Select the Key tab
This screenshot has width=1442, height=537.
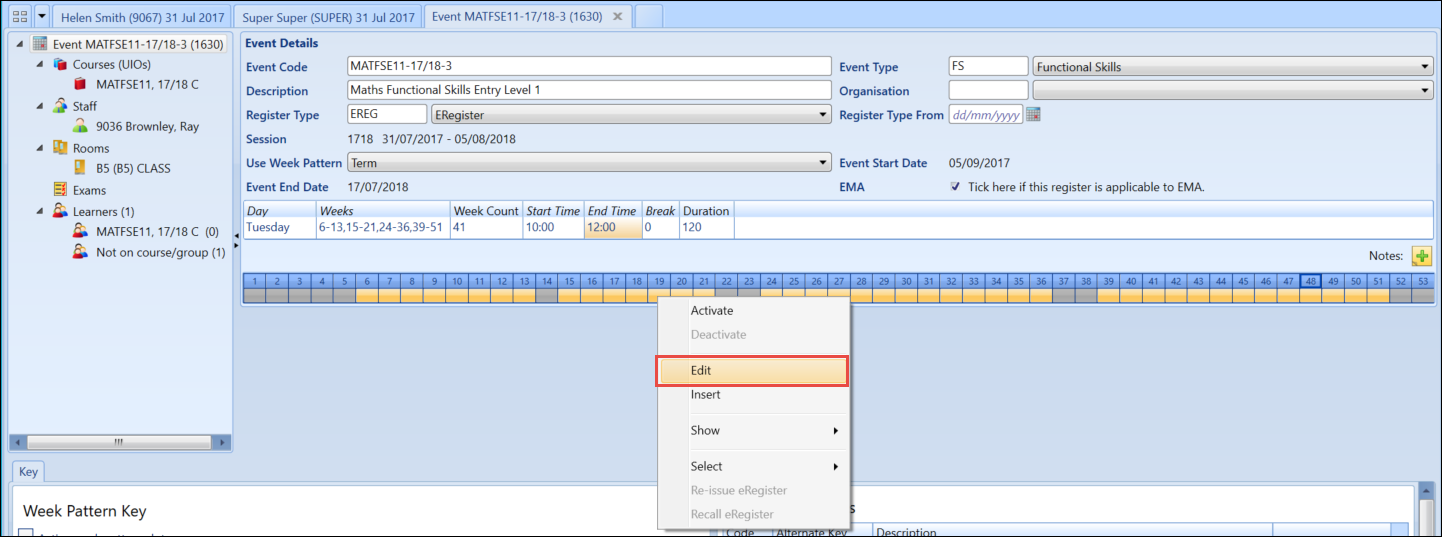28,472
